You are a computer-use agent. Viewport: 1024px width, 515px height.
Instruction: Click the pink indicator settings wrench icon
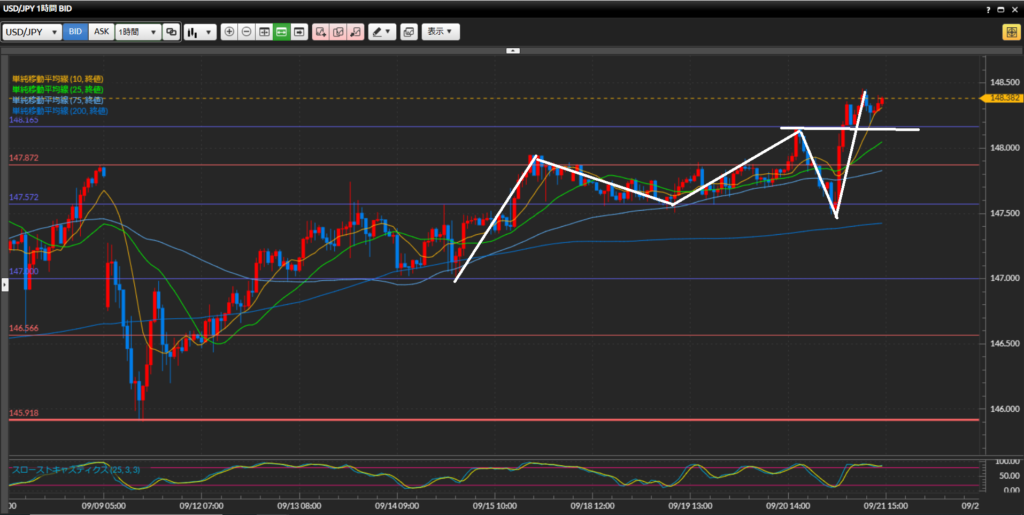[x=356, y=32]
